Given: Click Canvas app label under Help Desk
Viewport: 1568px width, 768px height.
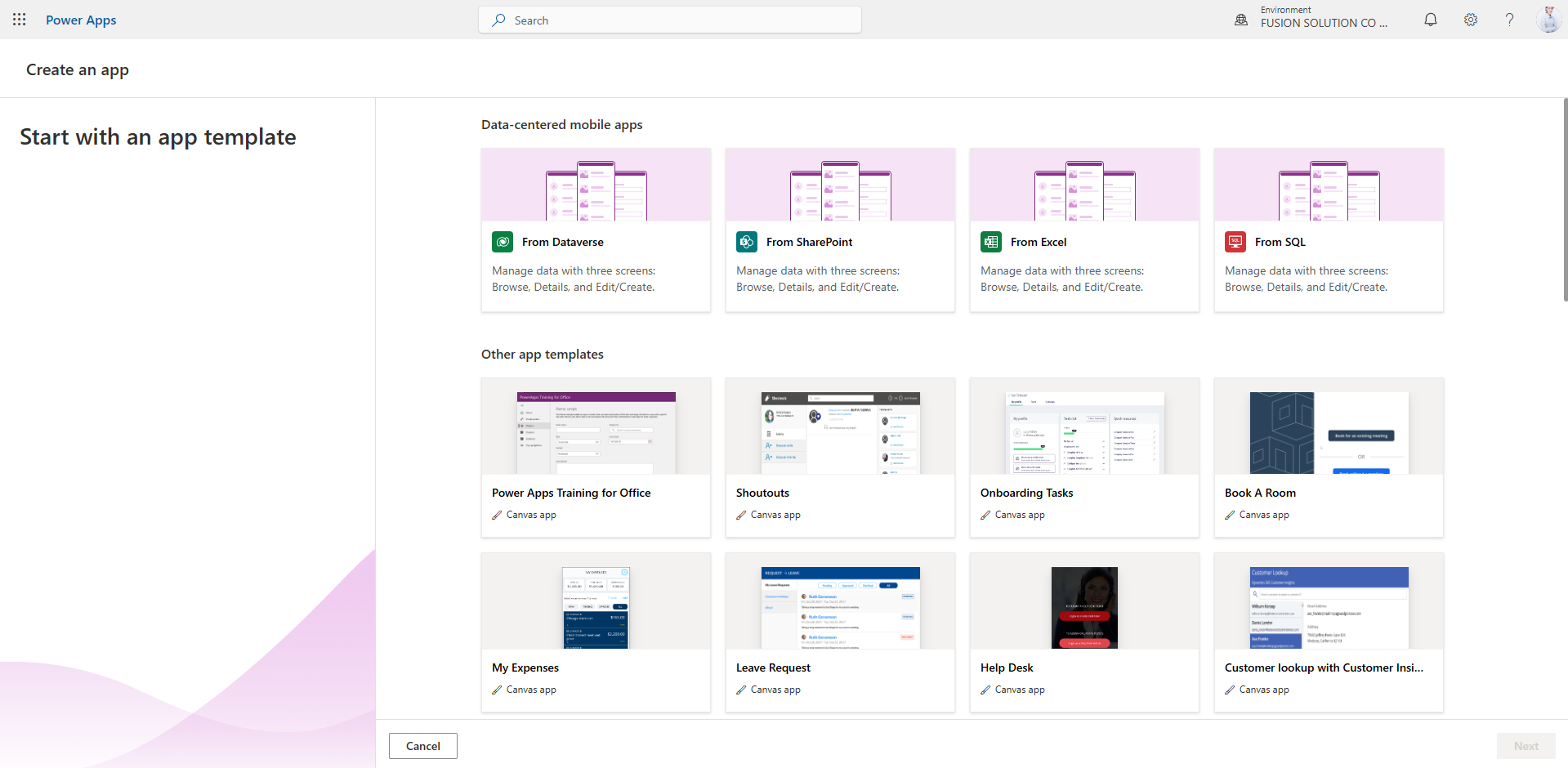Looking at the screenshot, I should (x=1020, y=690).
